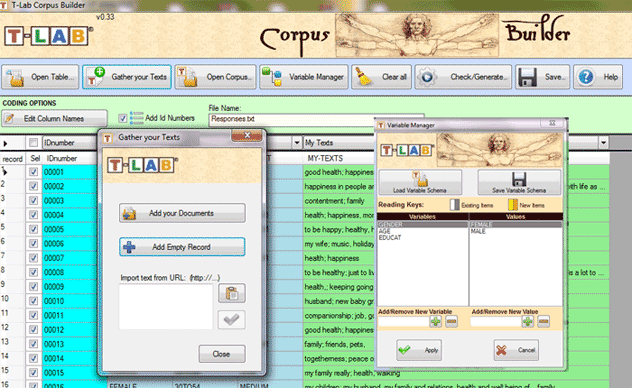Click the Save floppy disk button

[543, 77]
